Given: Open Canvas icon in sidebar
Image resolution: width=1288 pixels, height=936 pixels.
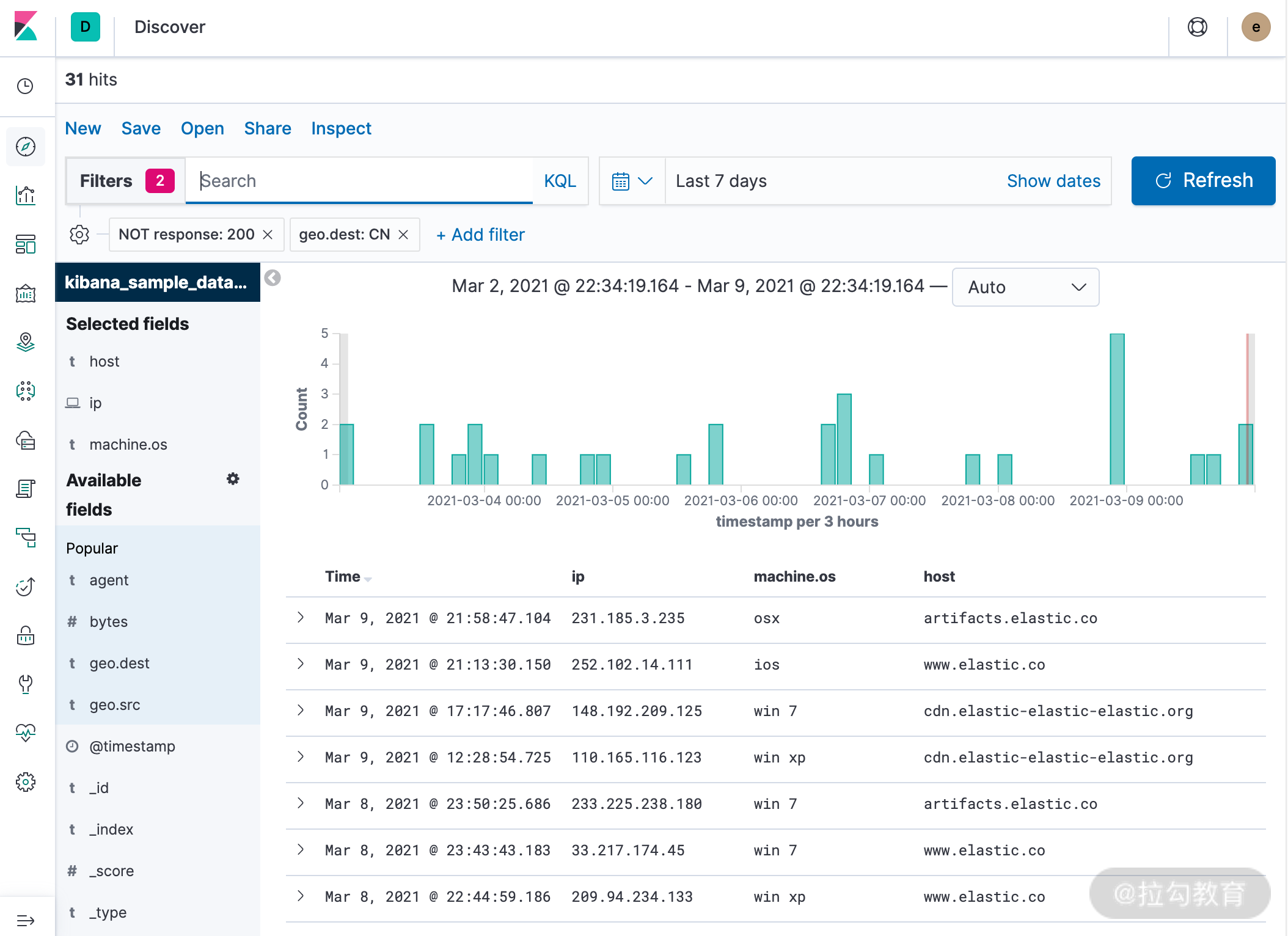Looking at the screenshot, I should [x=25, y=293].
